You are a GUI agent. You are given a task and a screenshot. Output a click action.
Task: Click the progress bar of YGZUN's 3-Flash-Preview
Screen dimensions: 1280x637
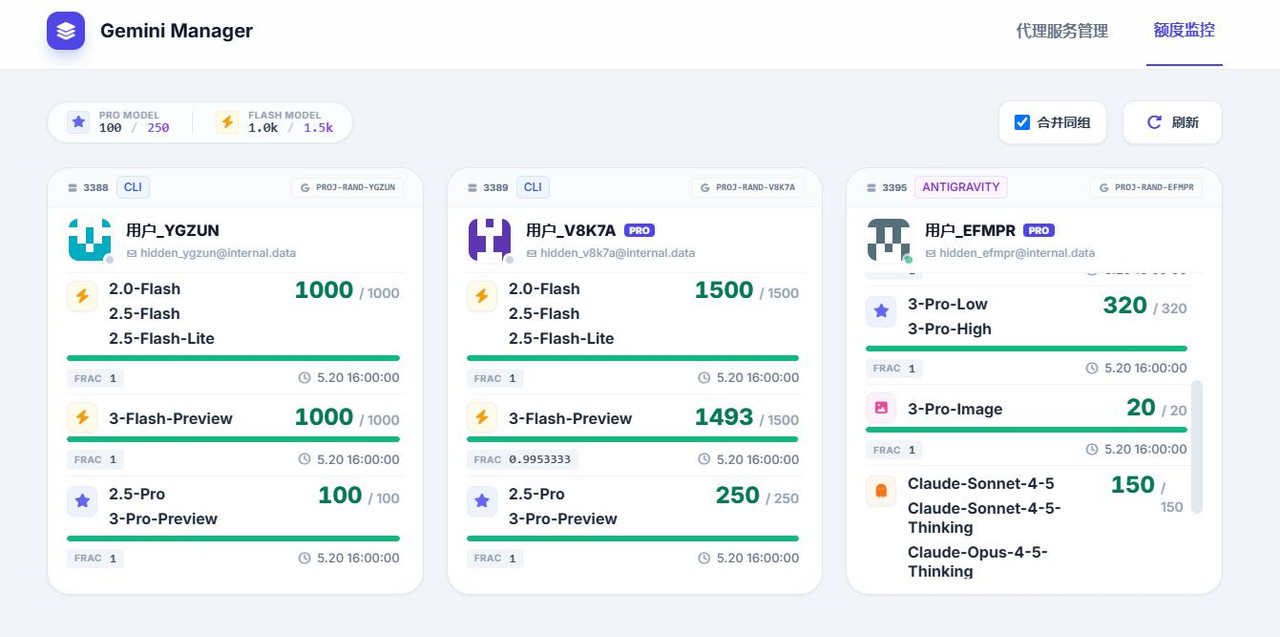point(233,439)
